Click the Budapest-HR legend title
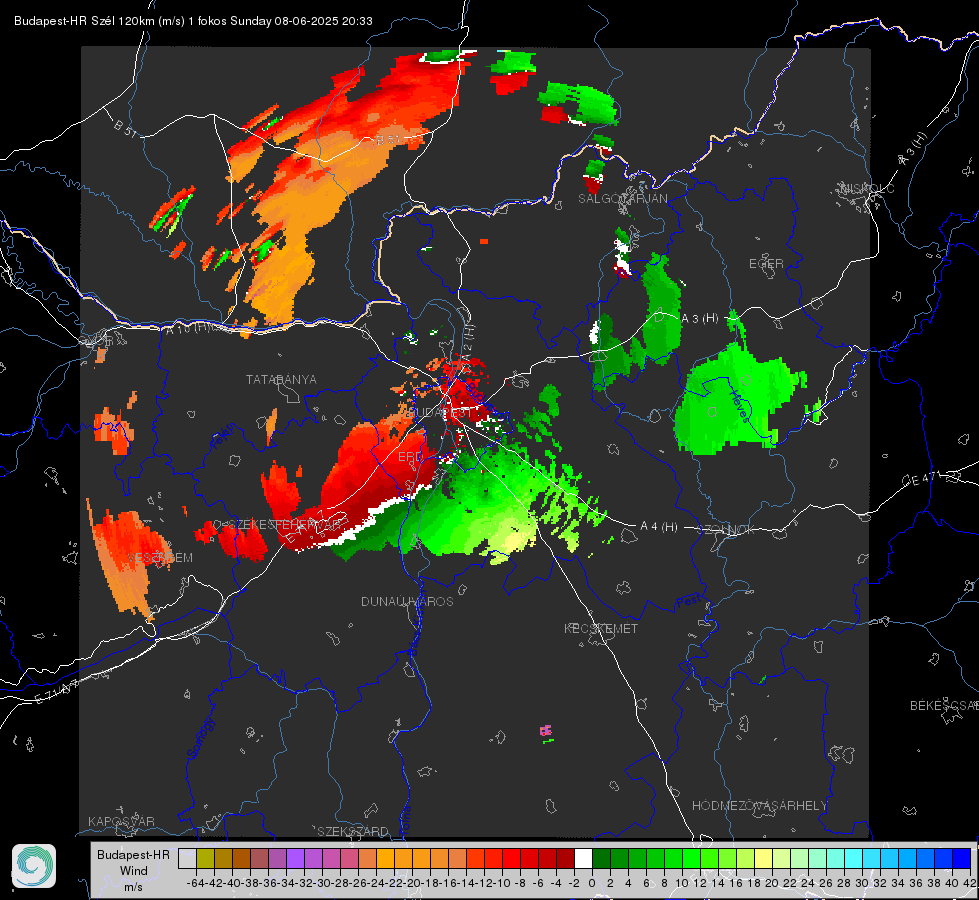The width and height of the screenshot is (979, 900). pyautogui.click(x=134, y=854)
